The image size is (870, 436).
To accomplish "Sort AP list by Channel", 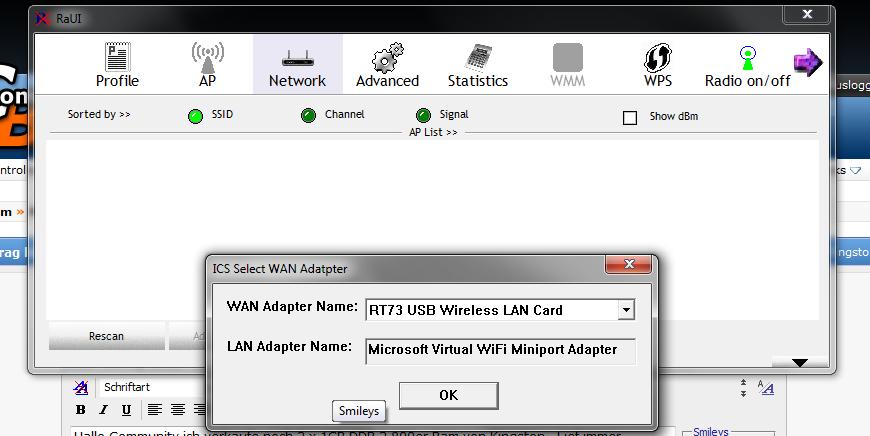I will [308, 115].
